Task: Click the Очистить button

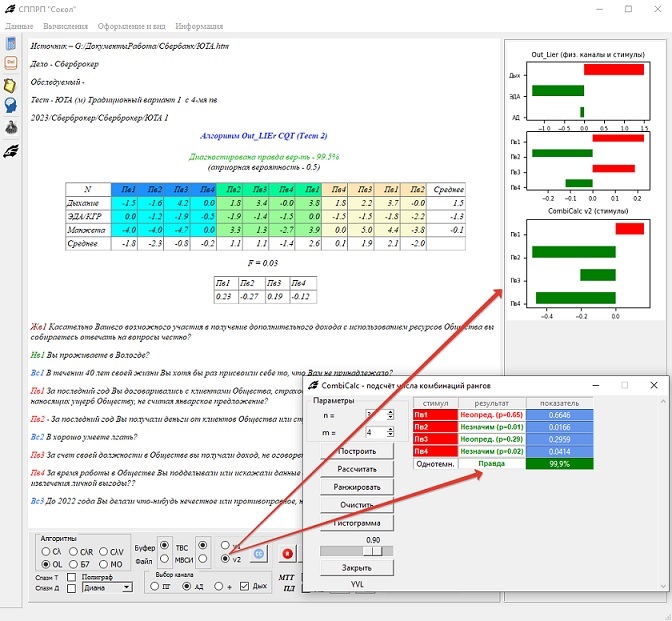Action: pyautogui.click(x=357, y=505)
